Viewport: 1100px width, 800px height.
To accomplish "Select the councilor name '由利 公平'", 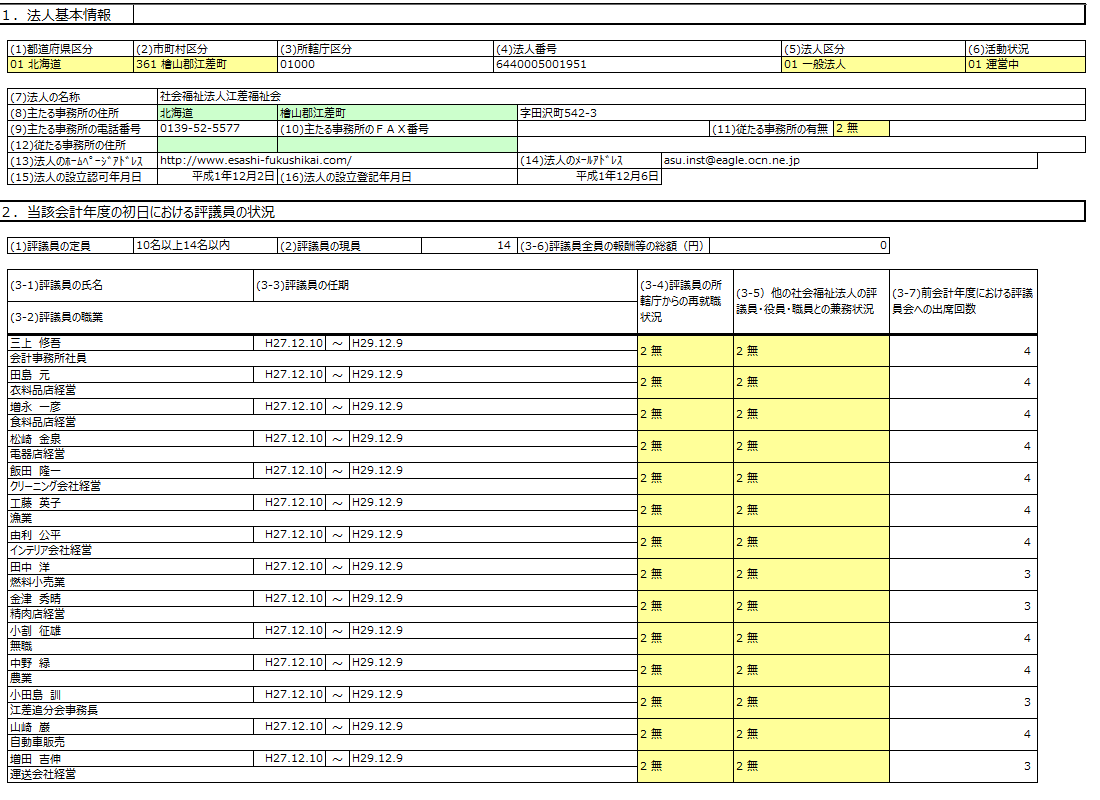I will point(130,535).
